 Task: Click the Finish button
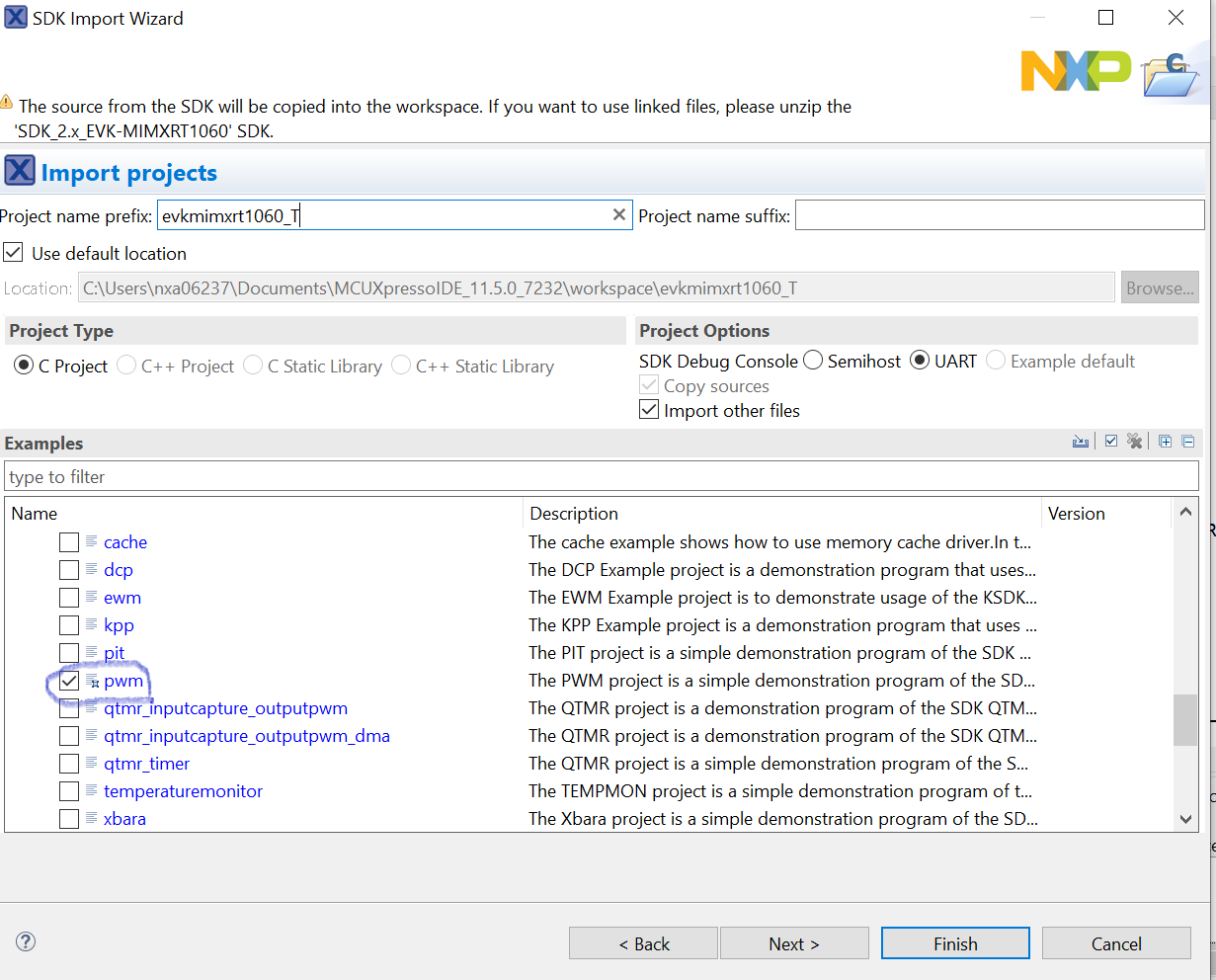pos(954,942)
